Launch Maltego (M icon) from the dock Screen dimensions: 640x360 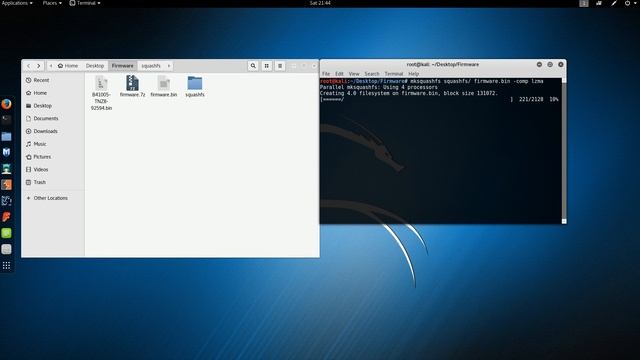coord(6,152)
